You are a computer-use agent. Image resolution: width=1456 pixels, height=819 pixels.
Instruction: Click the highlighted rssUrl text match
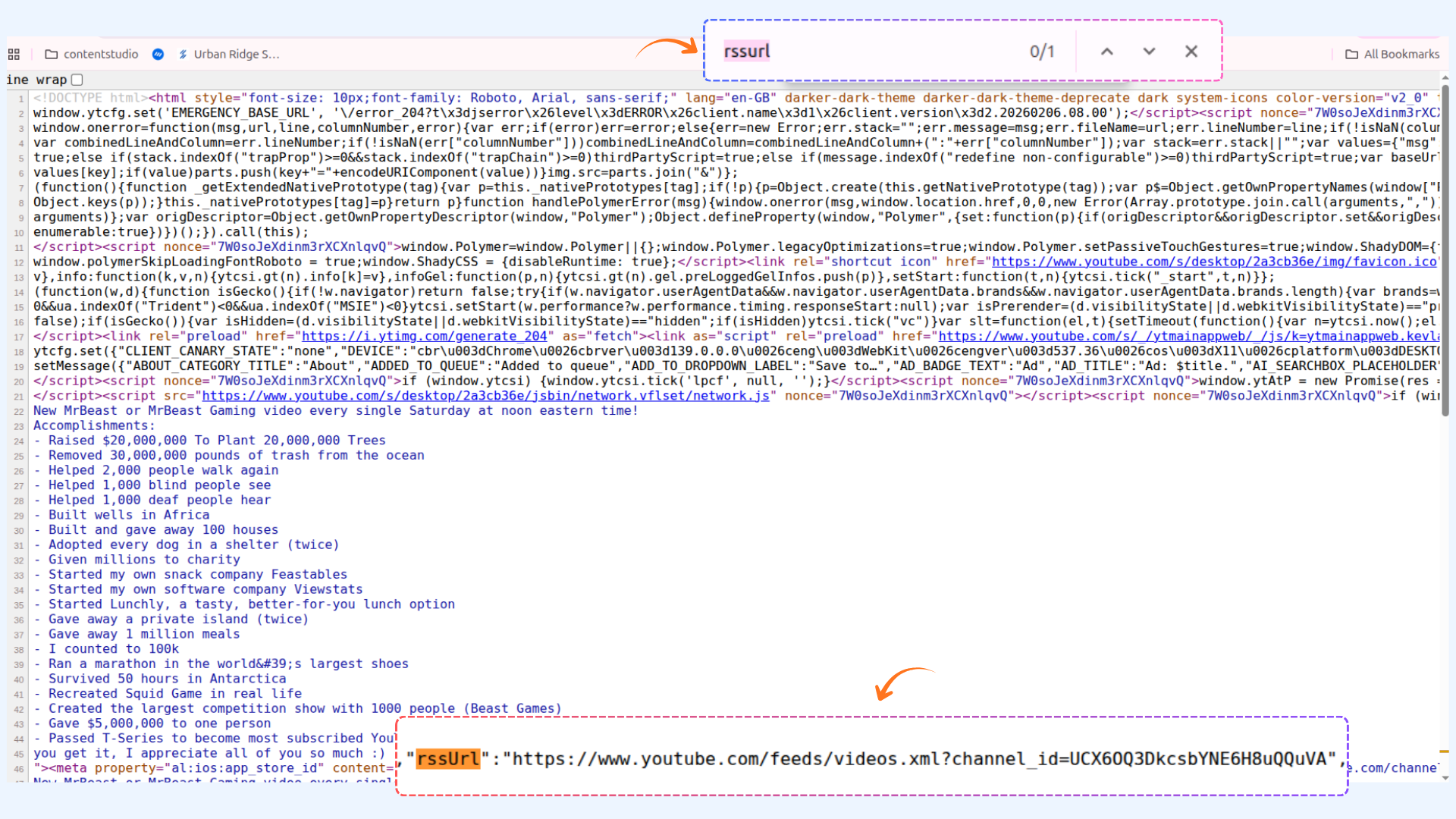(x=448, y=758)
